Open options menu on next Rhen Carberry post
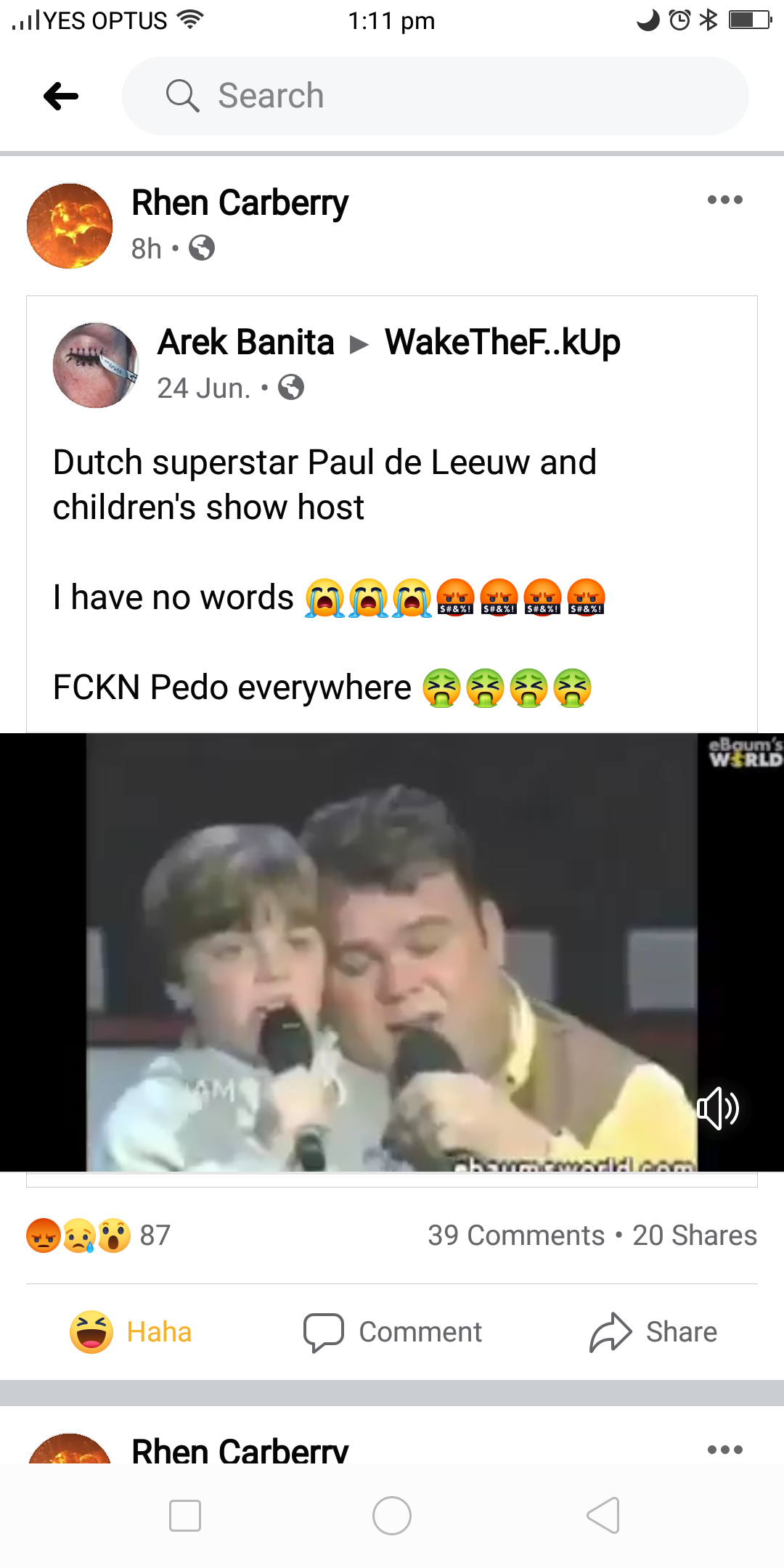The width and height of the screenshot is (784, 1568). [x=725, y=1450]
